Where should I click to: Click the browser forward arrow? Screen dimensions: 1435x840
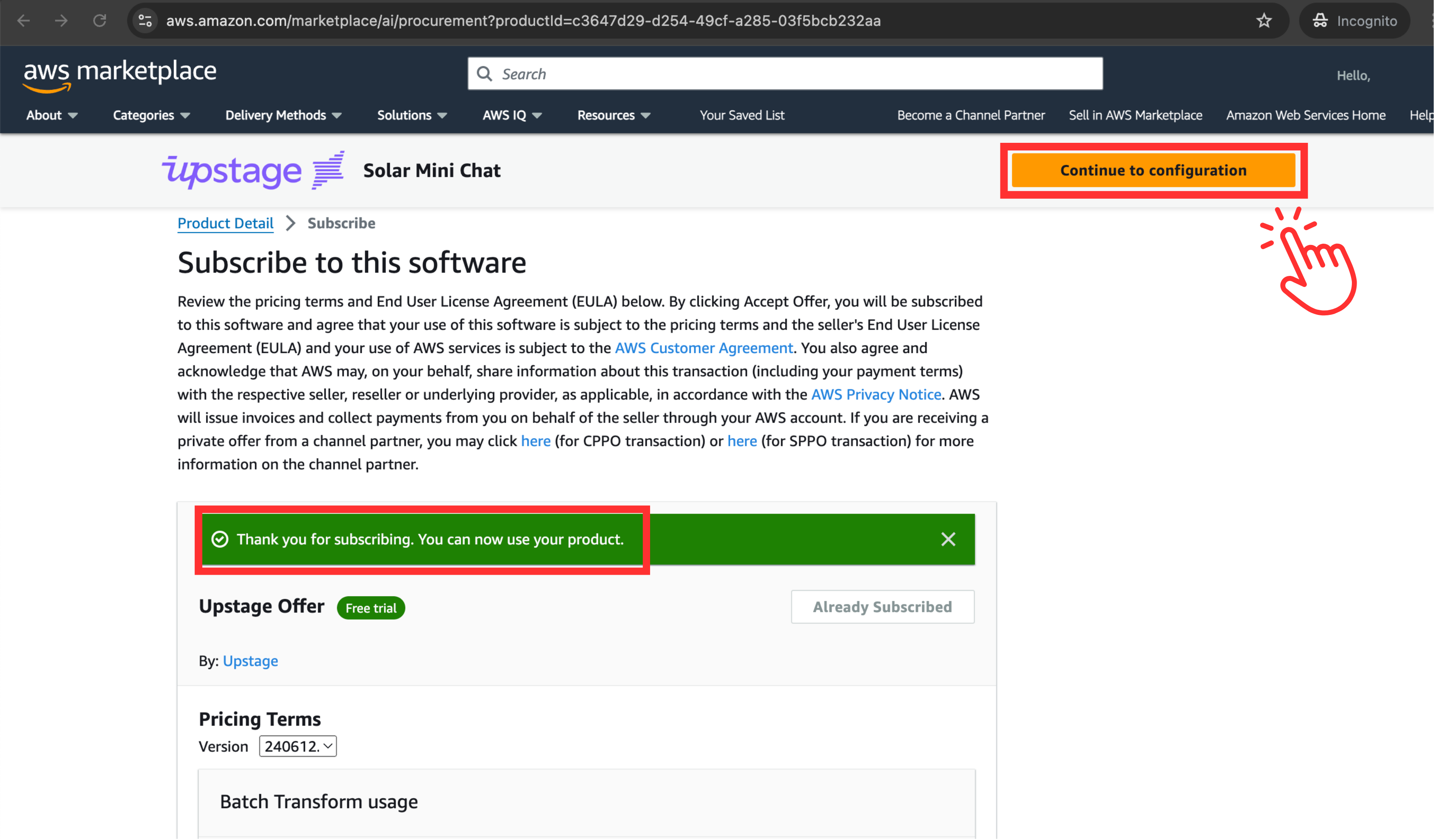tap(61, 21)
